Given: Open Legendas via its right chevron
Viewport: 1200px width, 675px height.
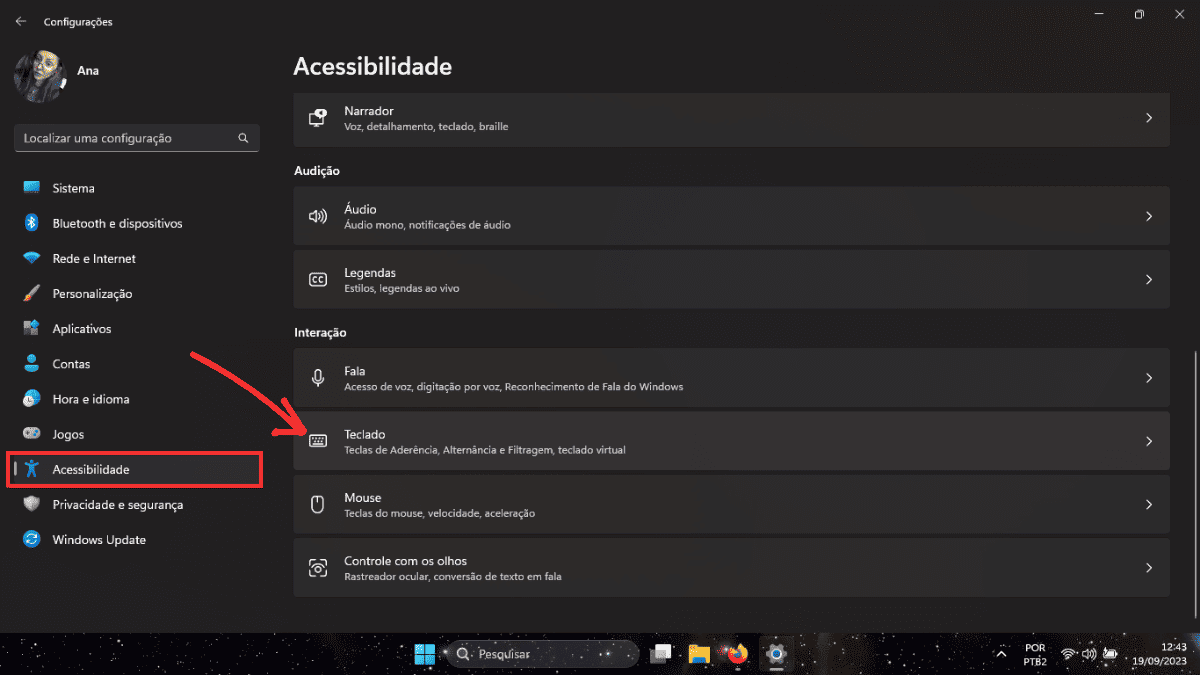Looking at the screenshot, I should [1149, 280].
